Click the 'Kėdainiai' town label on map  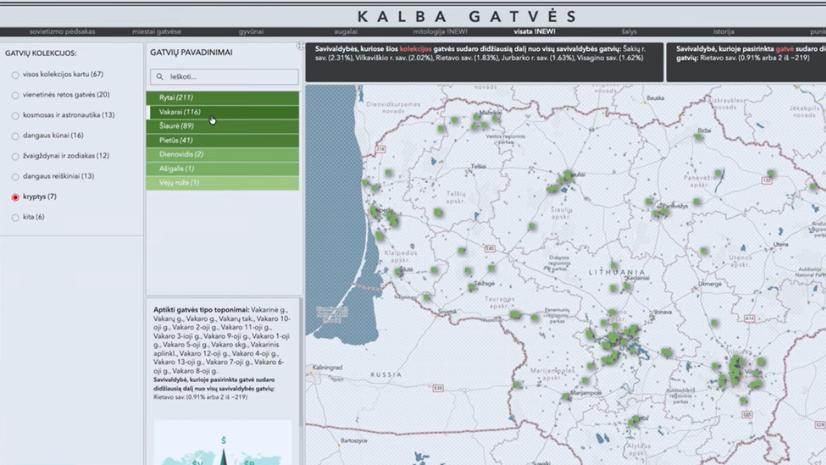(x=637, y=278)
